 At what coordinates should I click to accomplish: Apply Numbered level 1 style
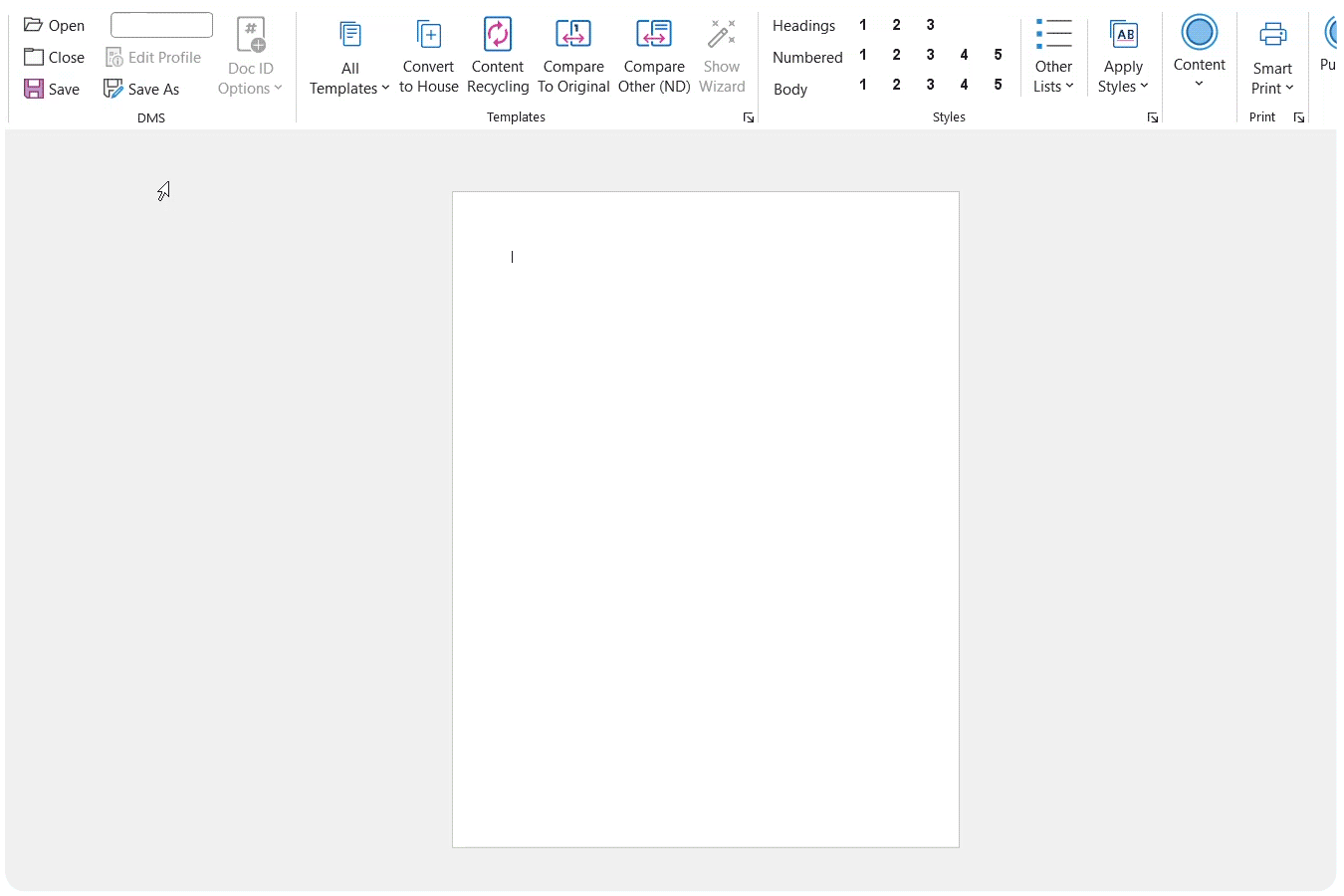pos(863,55)
